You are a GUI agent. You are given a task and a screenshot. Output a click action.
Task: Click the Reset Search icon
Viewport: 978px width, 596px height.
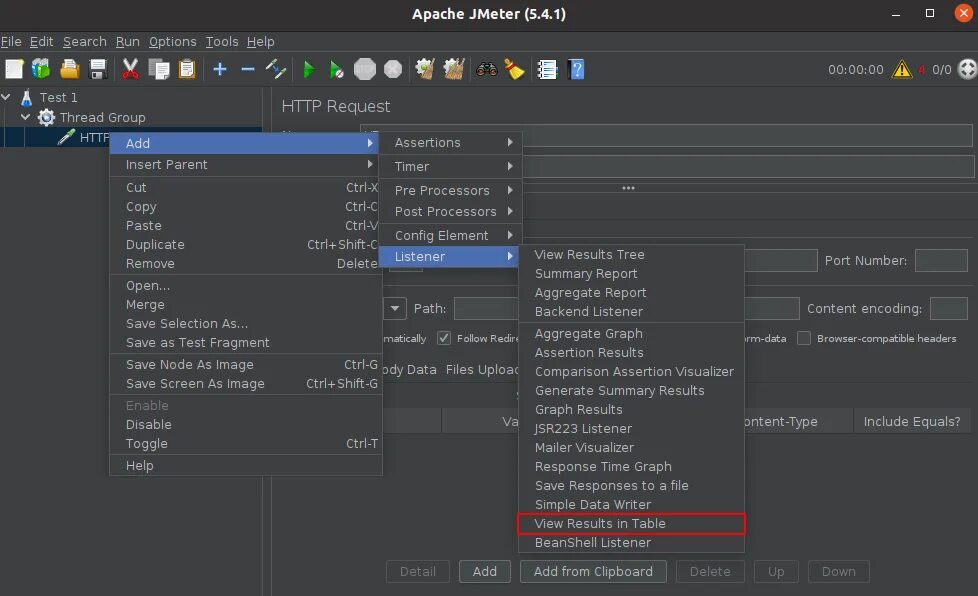click(515, 69)
